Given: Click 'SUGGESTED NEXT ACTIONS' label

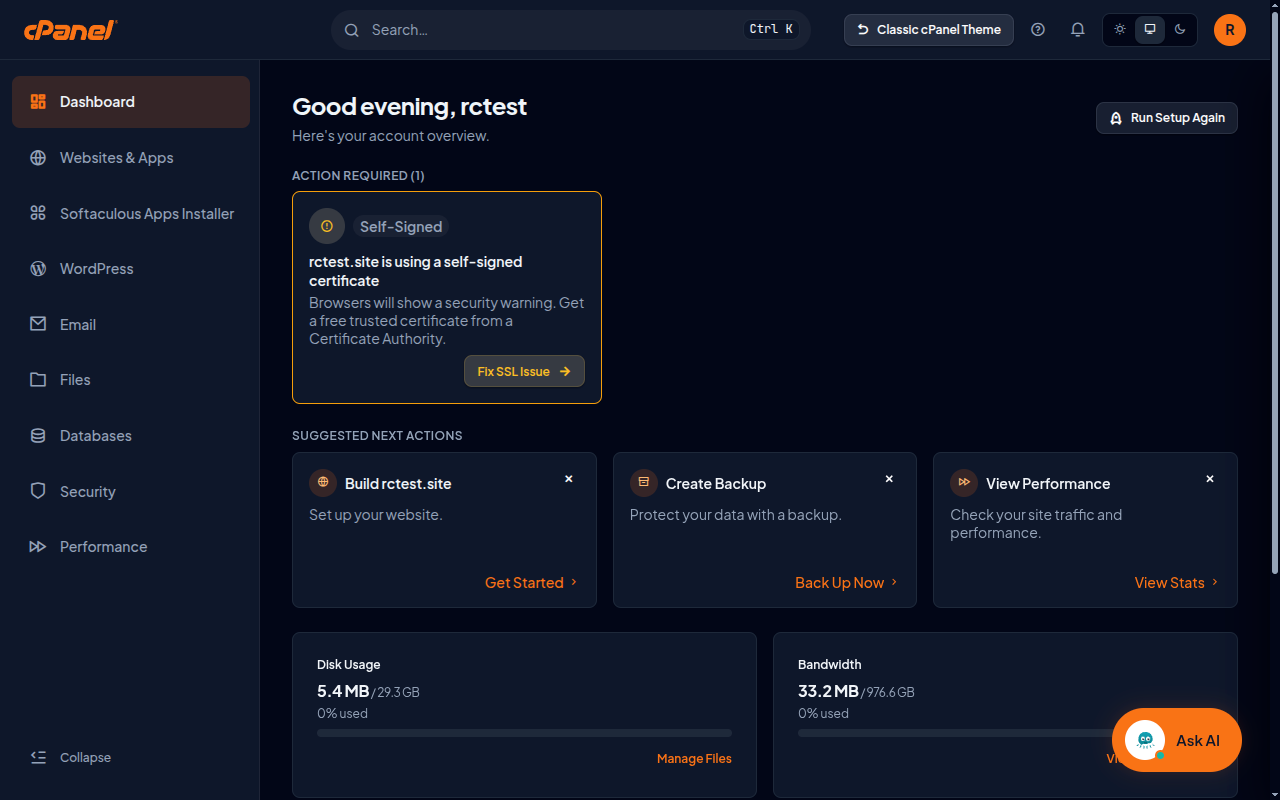Looking at the screenshot, I should [377, 436].
